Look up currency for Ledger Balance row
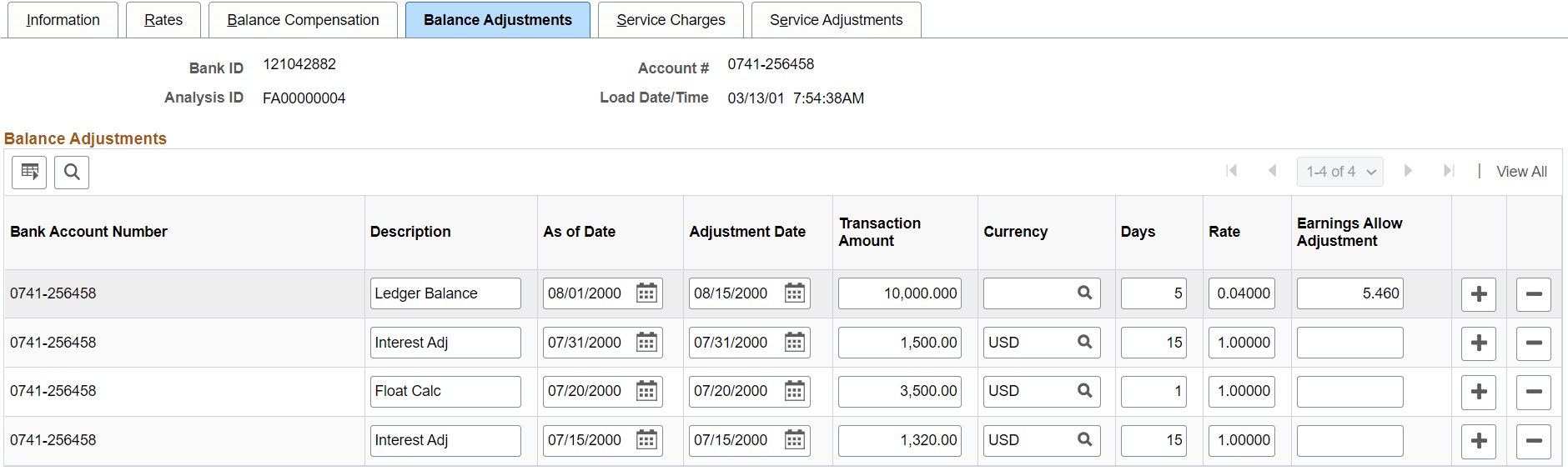The width and height of the screenshot is (1568, 471). [x=1084, y=293]
